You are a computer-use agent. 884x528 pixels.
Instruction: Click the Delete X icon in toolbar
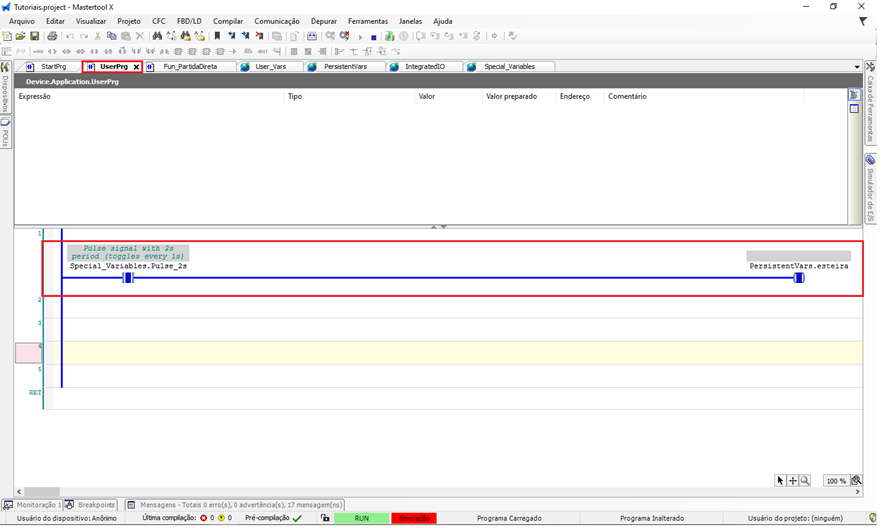tap(139, 36)
